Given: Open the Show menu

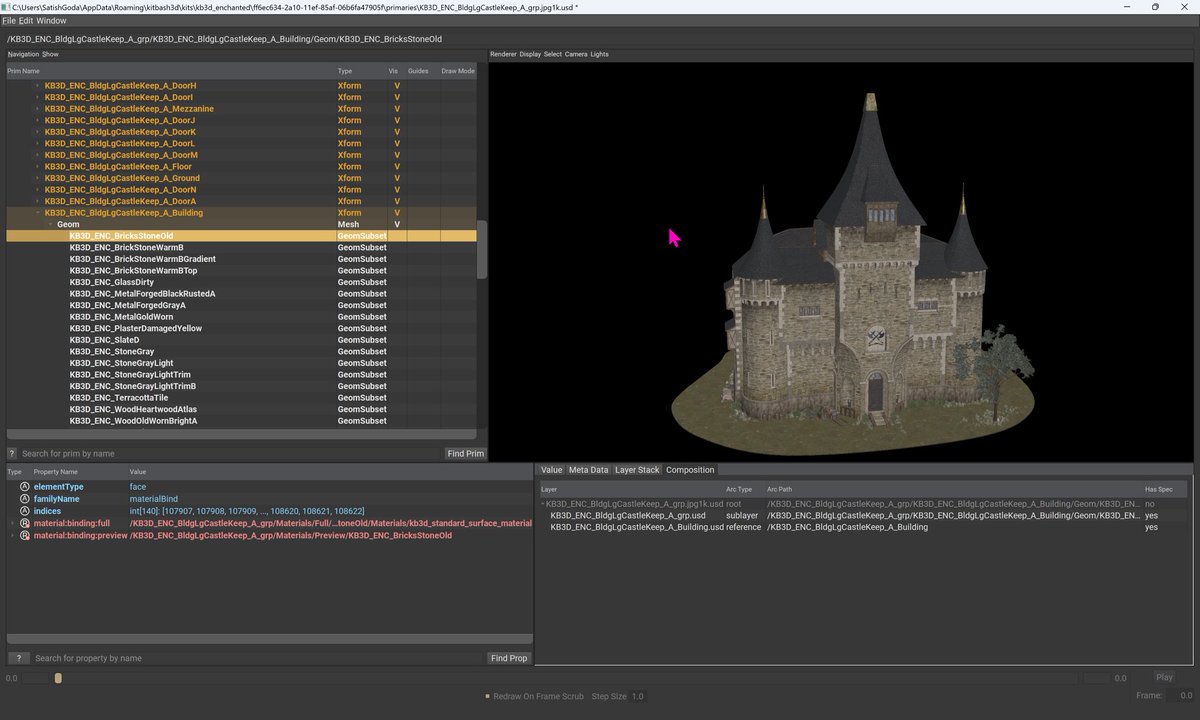Looking at the screenshot, I should click(x=50, y=54).
